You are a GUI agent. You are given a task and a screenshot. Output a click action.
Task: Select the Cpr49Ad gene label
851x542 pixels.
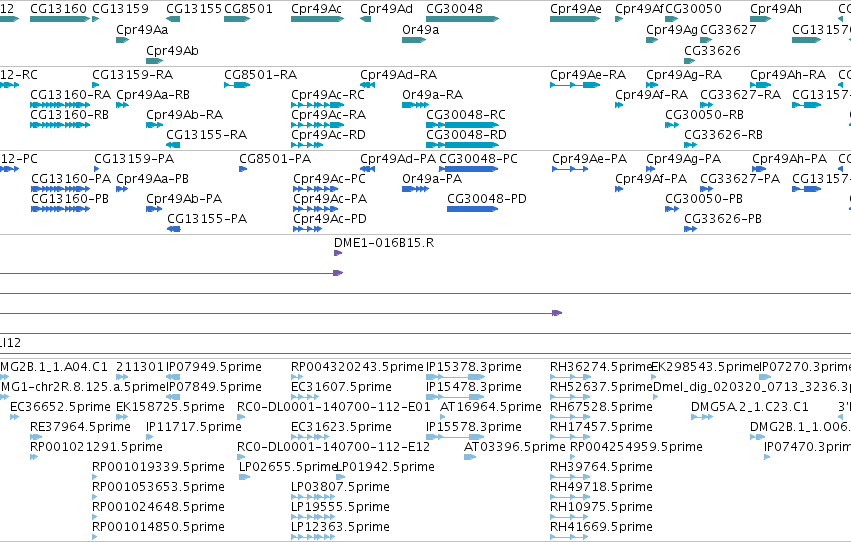[386, 9]
